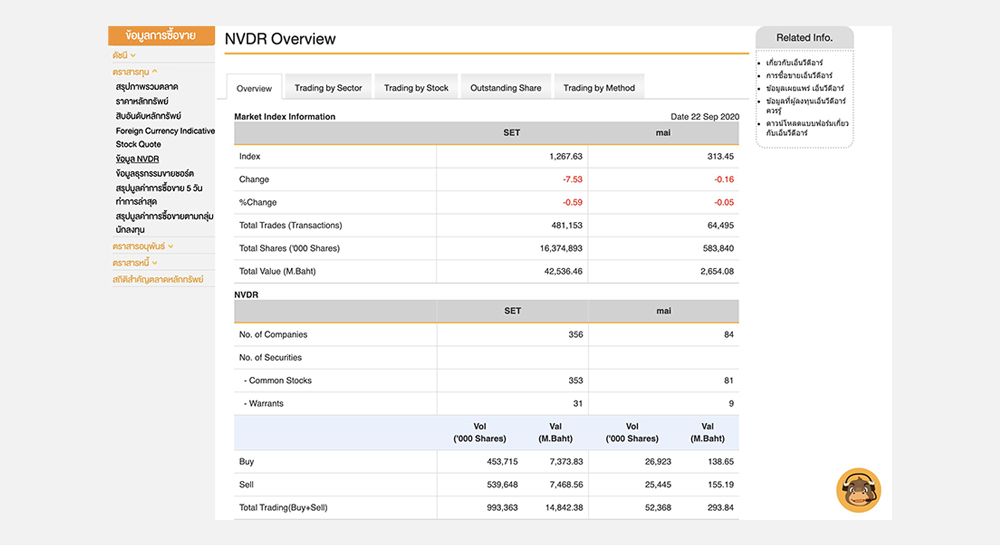
Task: Open เกี่ยวกับเอ็นวีดีอาร์ related info link
Action: click(x=794, y=62)
